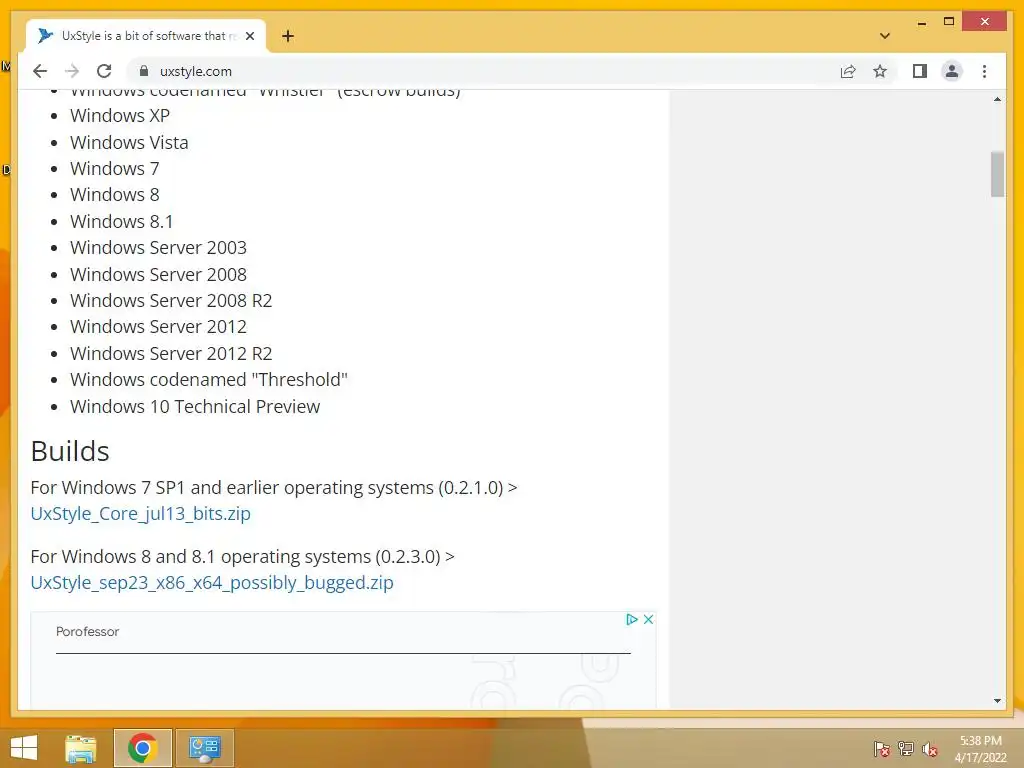Click 'Windows Server 2003' text
The width and height of the screenshot is (1024, 768).
pos(159,248)
